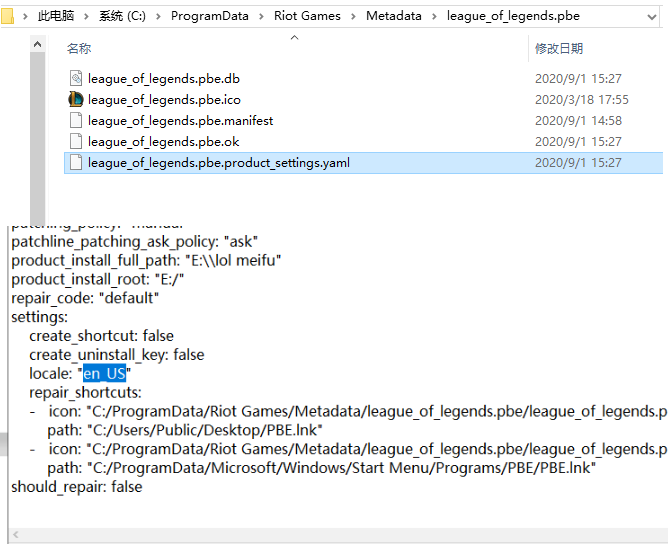The height and width of the screenshot is (544, 668).
Task: Click the league_of_legends.pbe.ok file icon
Action: click(76, 141)
